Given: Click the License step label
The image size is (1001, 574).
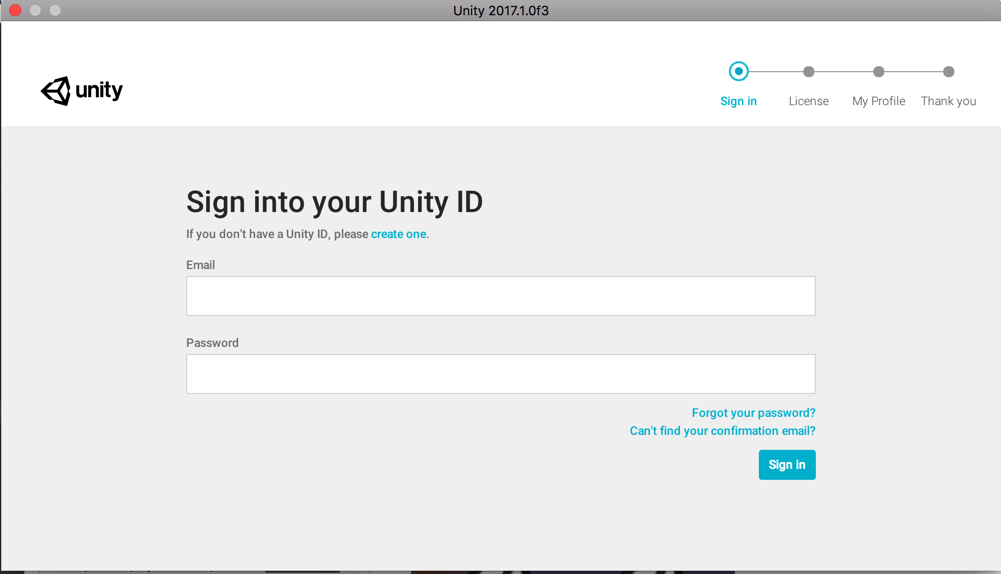Looking at the screenshot, I should coord(809,101).
